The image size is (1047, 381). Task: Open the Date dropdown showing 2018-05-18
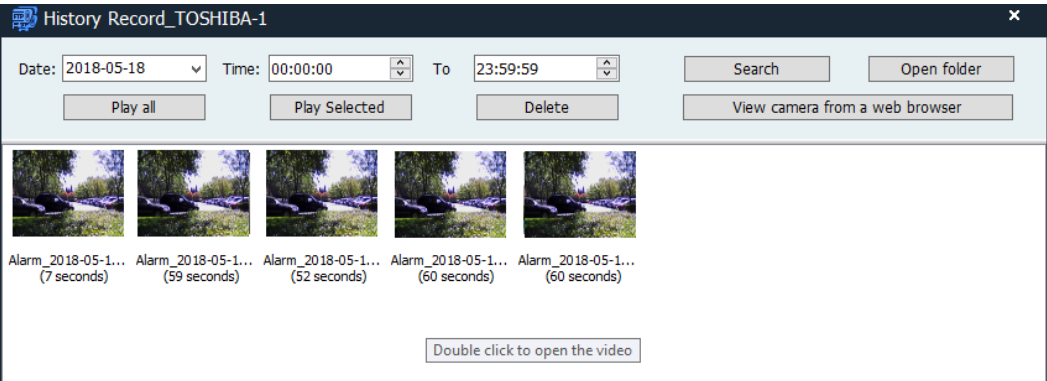(x=134, y=68)
